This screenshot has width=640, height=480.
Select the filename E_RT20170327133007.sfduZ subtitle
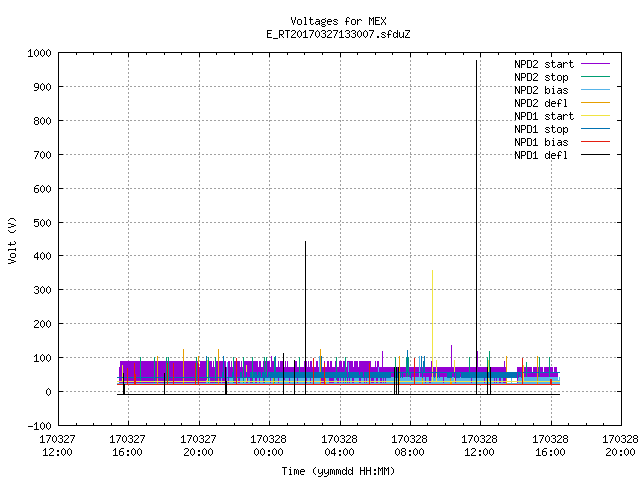coord(338,34)
